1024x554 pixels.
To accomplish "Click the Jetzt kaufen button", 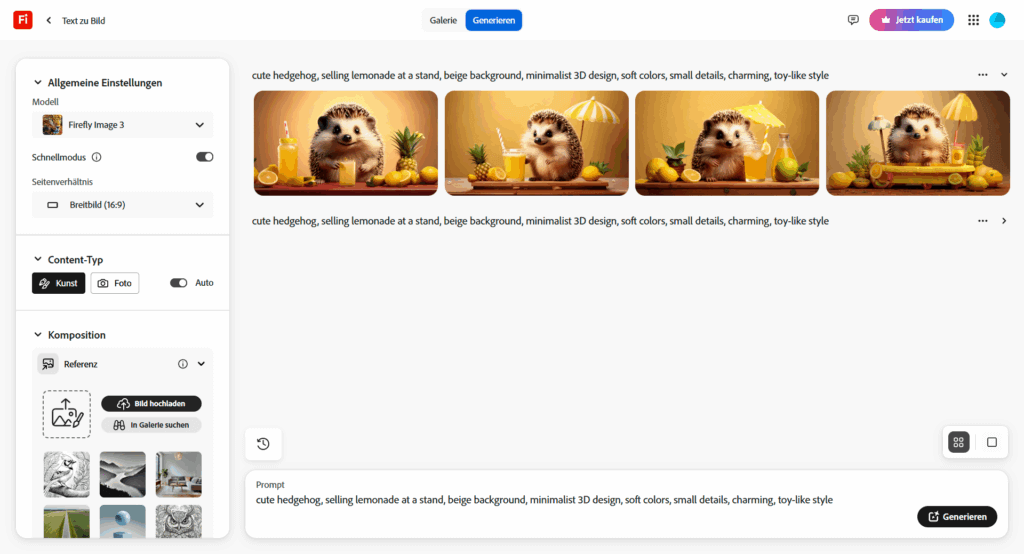I will click(911, 20).
